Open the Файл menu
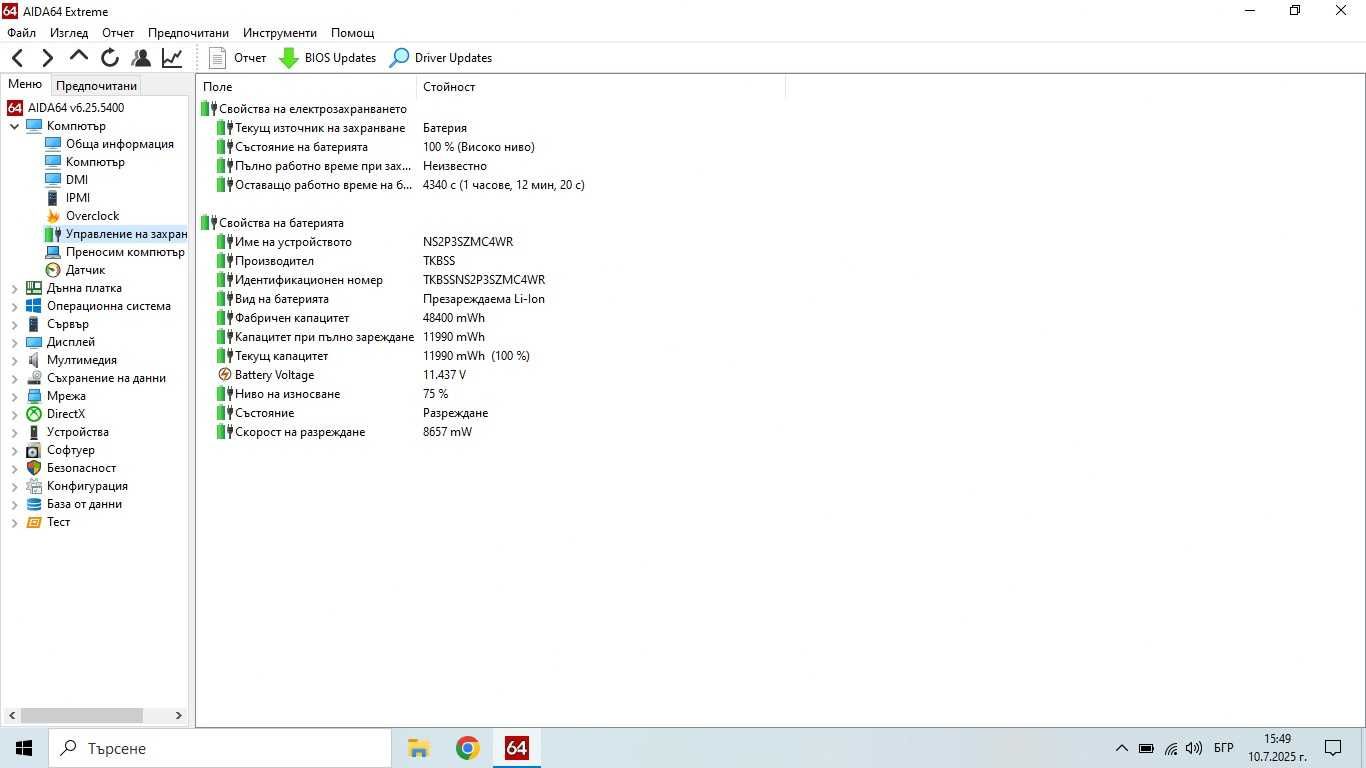 (x=21, y=33)
